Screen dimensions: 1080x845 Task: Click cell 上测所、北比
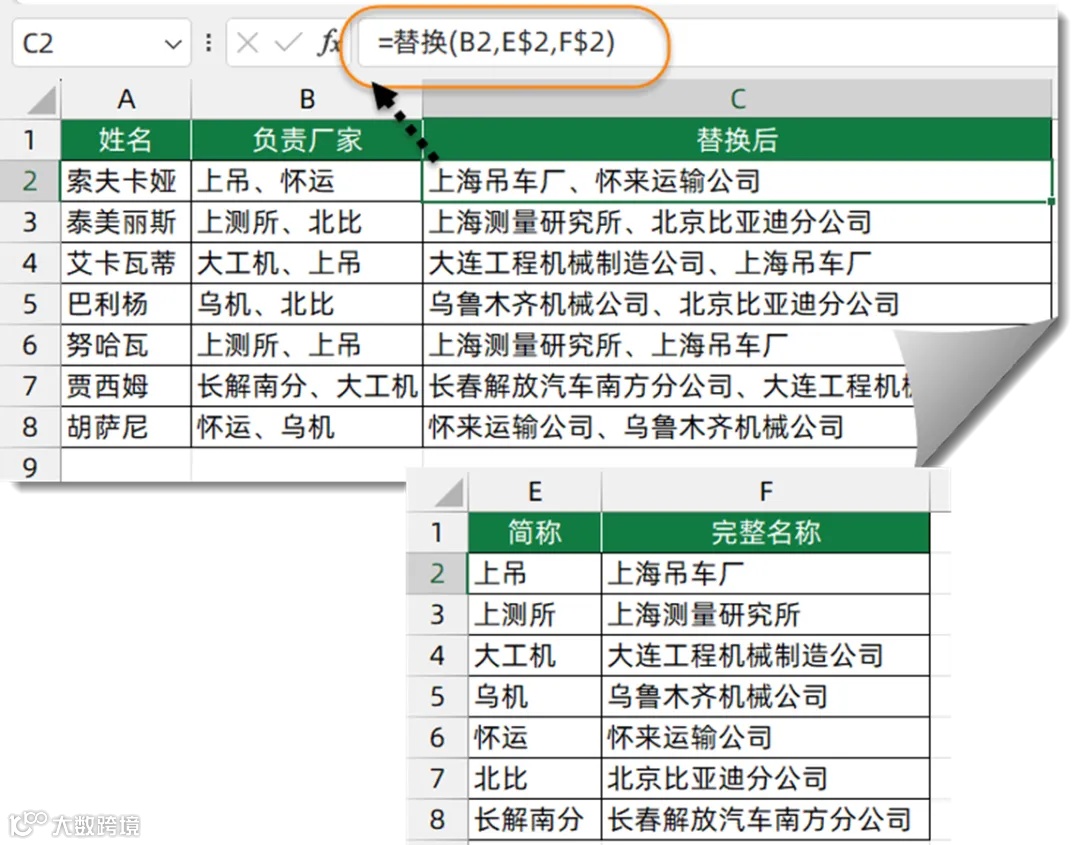pyautogui.click(x=307, y=222)
